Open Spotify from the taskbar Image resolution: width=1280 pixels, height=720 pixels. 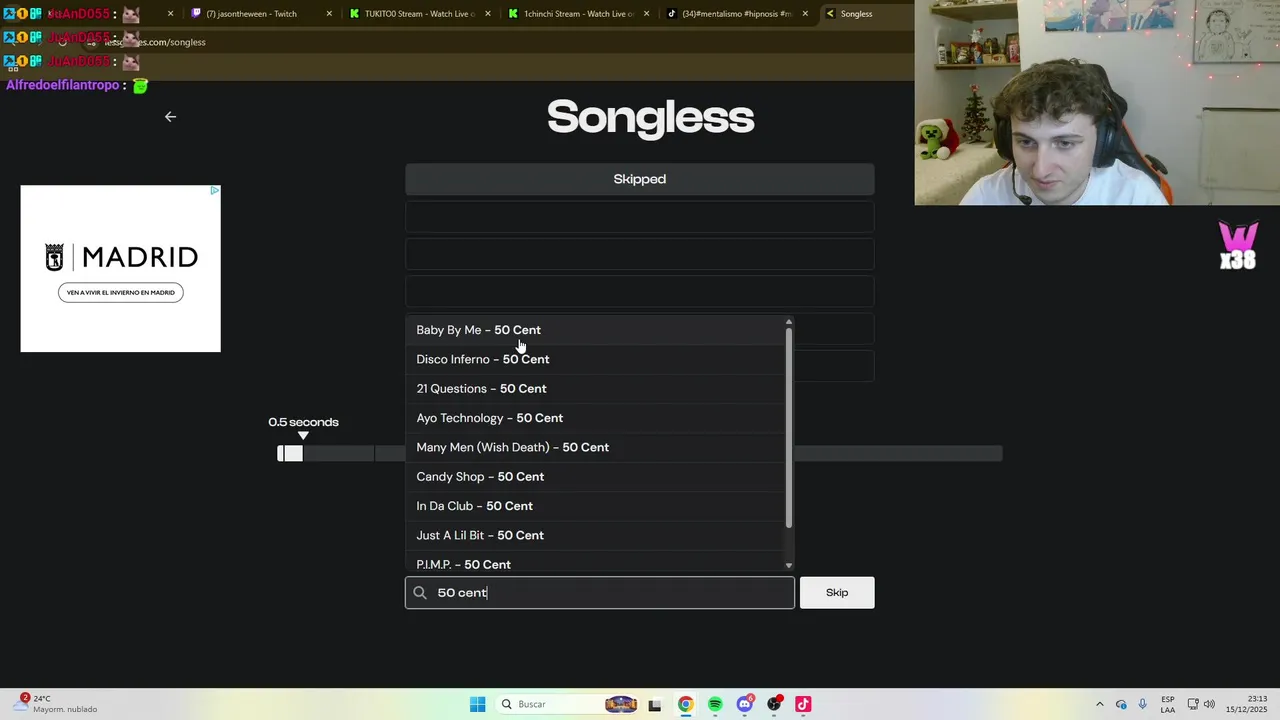tap(715, 704)
